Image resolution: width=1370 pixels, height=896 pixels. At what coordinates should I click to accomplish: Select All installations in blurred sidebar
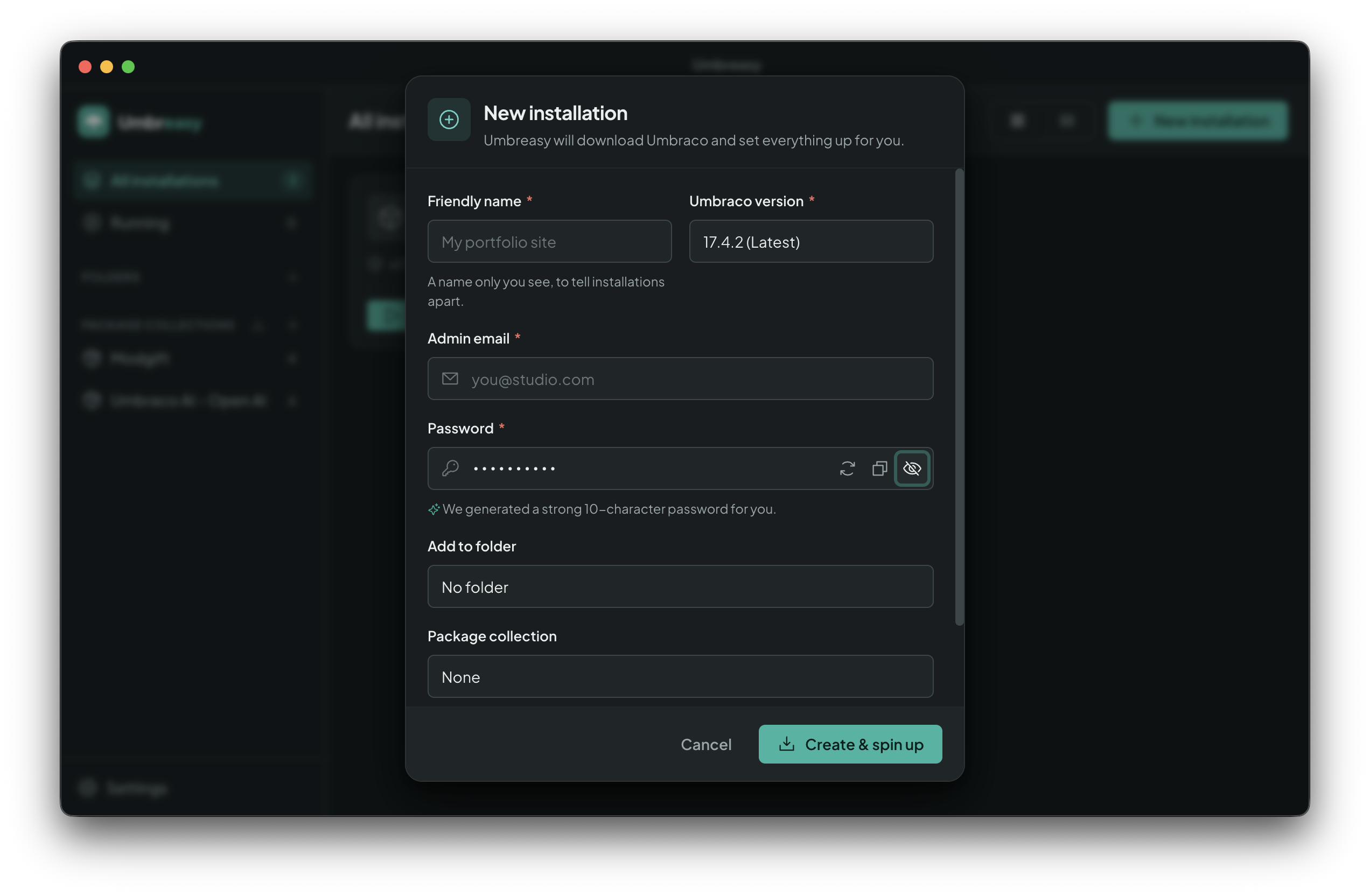193,181
